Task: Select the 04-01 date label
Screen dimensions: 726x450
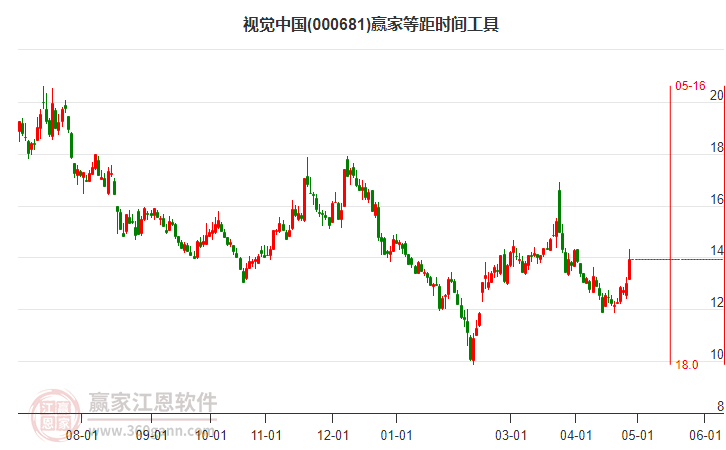Action: [576, 436]
